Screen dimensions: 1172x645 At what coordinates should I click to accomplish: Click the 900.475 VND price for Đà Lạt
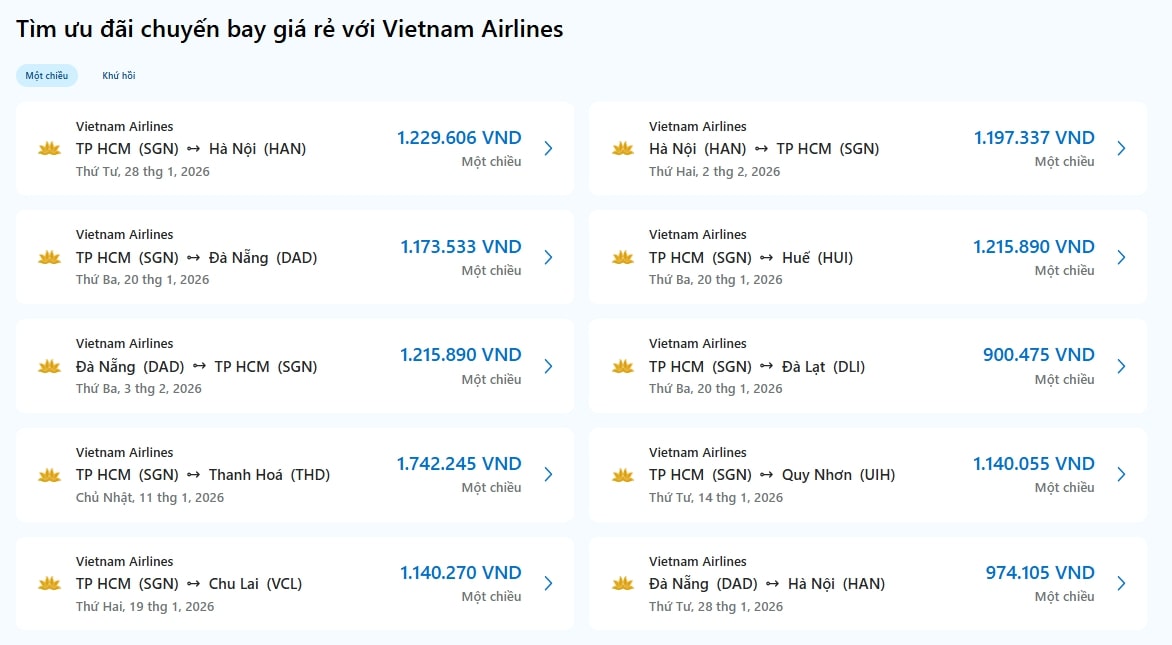click(1036, 354)
